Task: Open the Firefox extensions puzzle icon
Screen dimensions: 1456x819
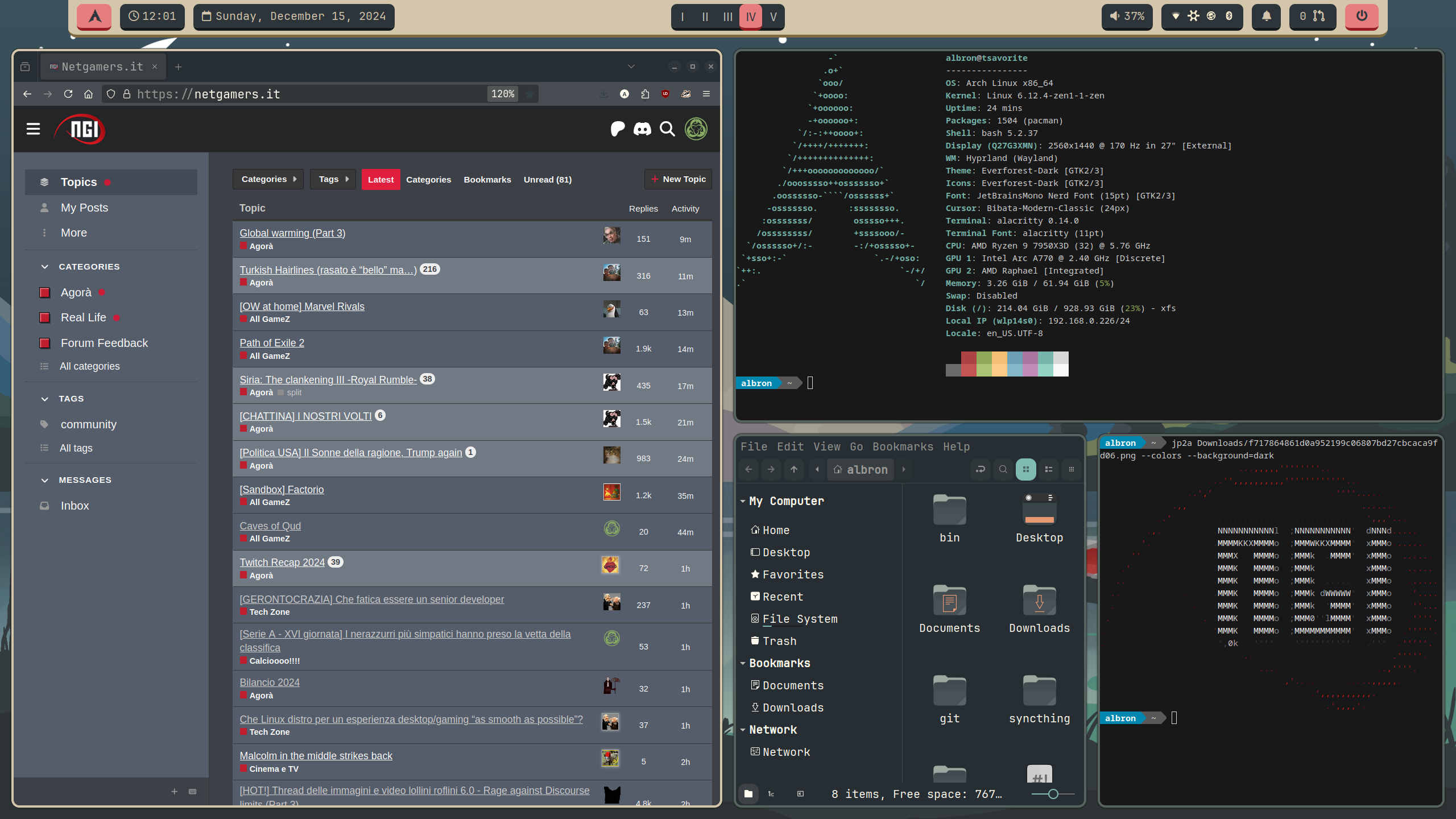Action: point(645,94)
